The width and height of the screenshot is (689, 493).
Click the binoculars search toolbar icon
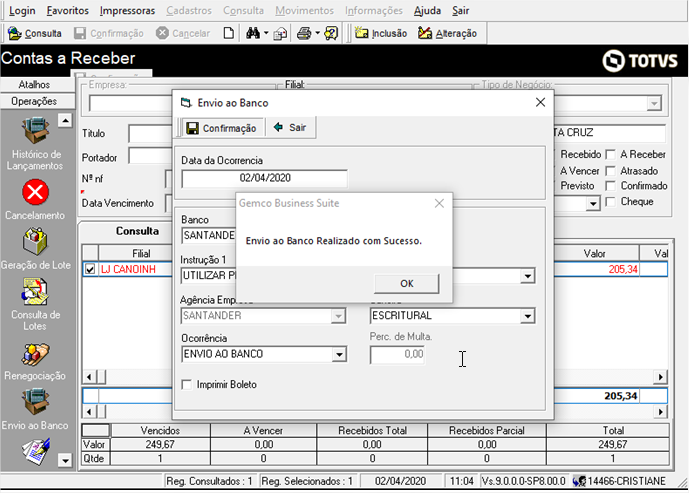click(253, 33)
